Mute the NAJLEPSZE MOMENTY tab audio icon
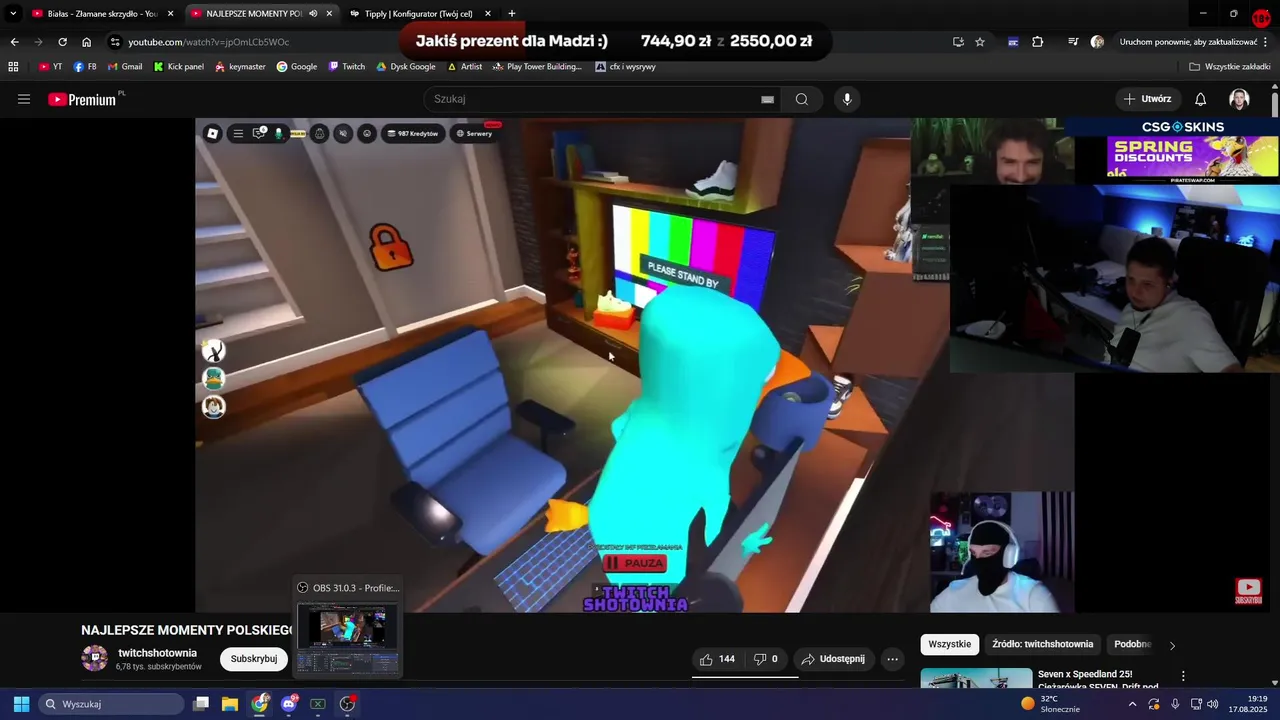The width and height of the screenshot is (1280, 720). tap(313, 14)
